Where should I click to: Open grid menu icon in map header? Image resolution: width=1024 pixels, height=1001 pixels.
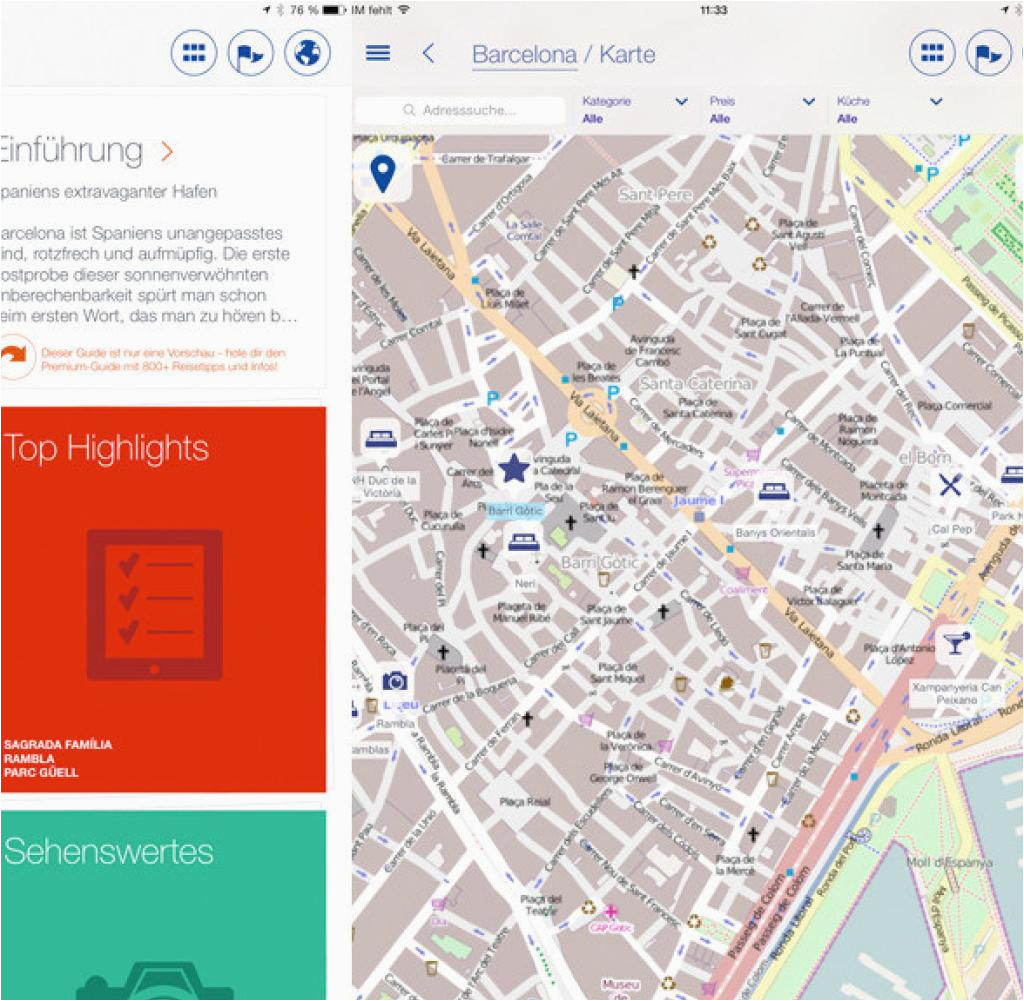tap(932, 53)
